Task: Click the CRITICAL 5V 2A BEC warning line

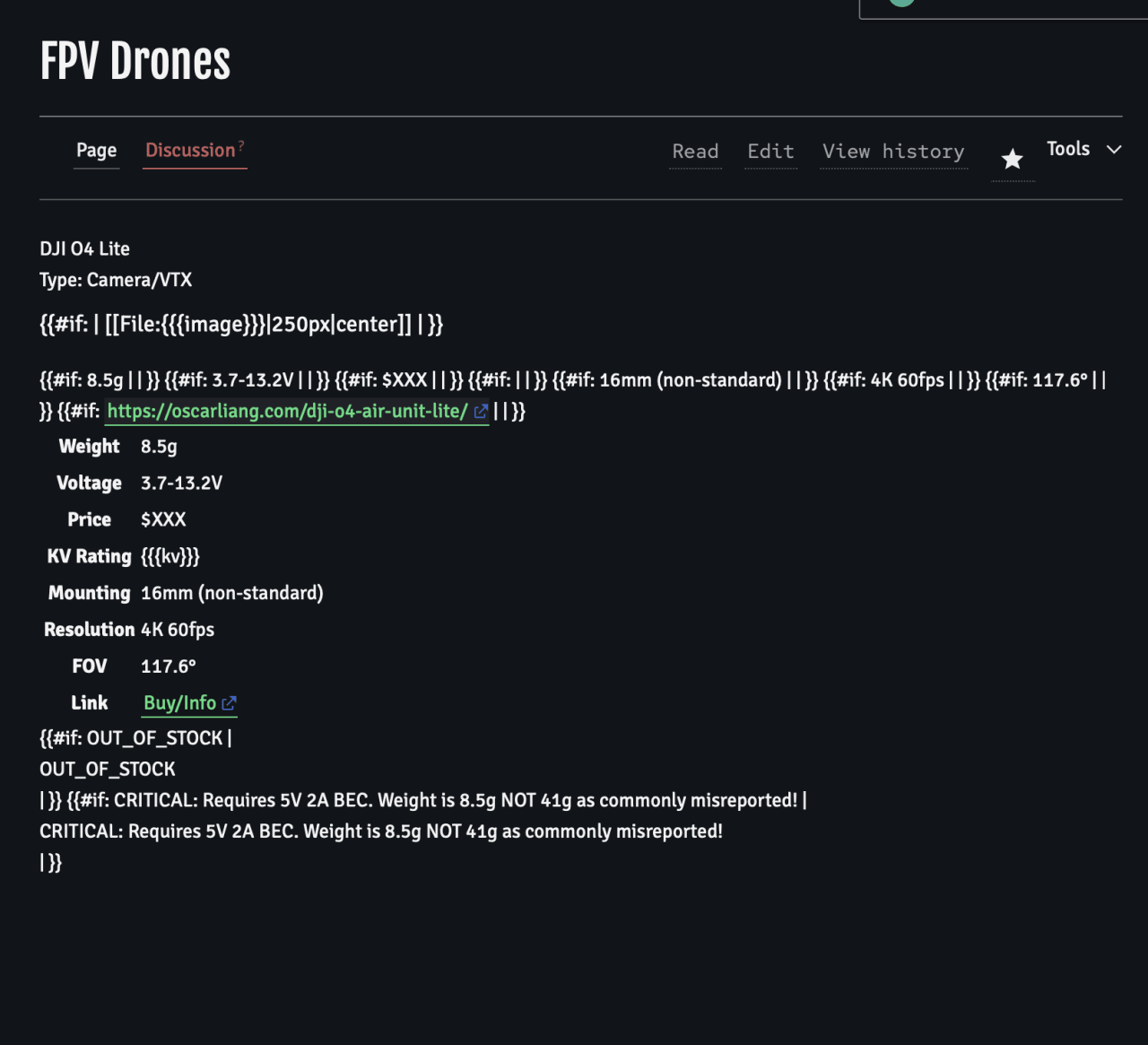Action: click(380, 831)
